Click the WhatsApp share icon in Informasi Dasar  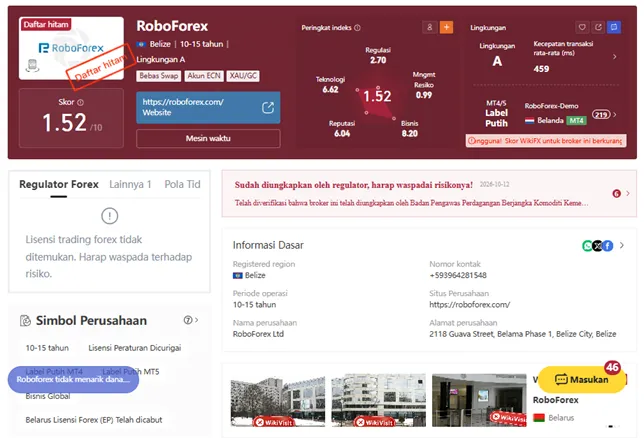[x=587, y=246]
